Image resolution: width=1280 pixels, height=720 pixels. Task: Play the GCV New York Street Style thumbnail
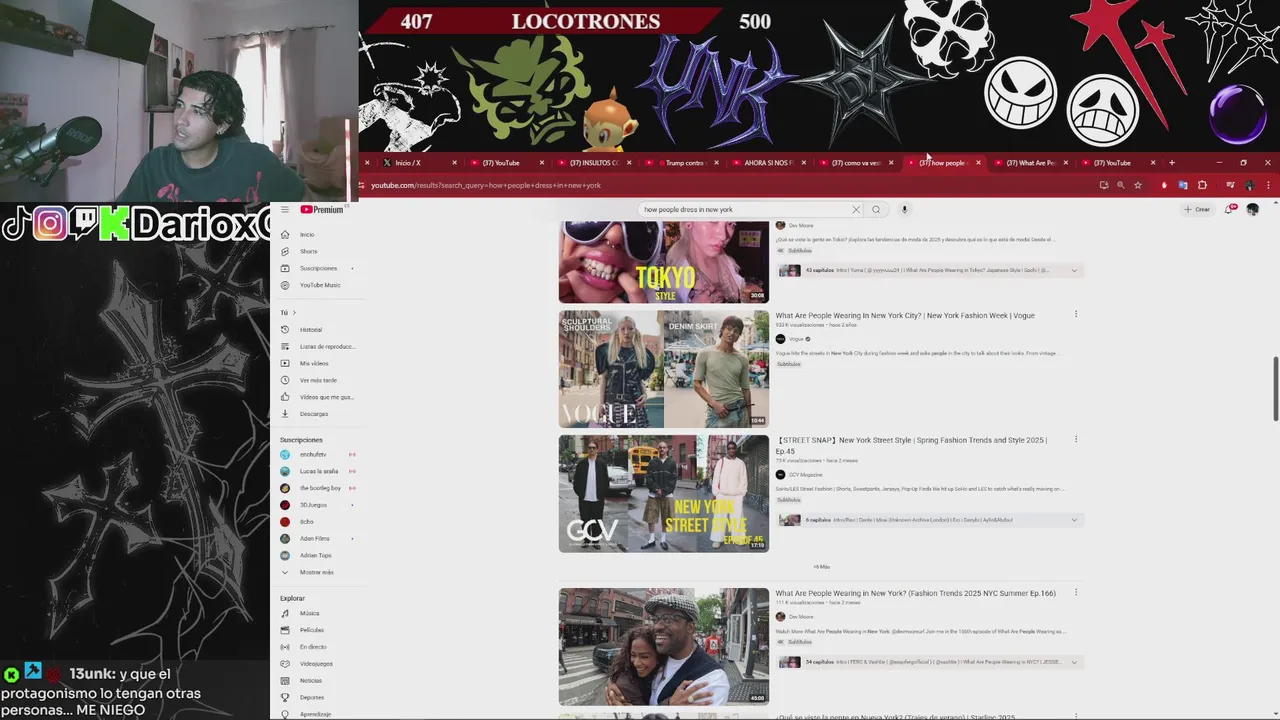pos(664,493)
